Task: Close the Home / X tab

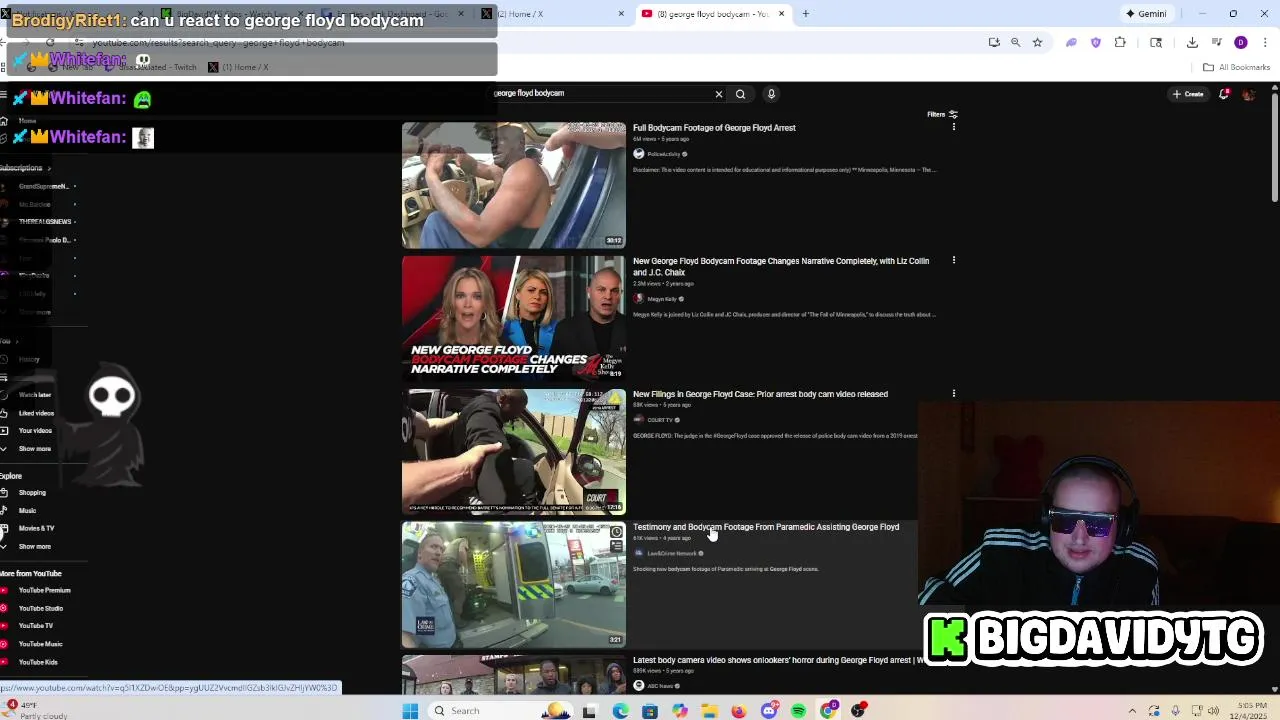Action: point(621,14)
